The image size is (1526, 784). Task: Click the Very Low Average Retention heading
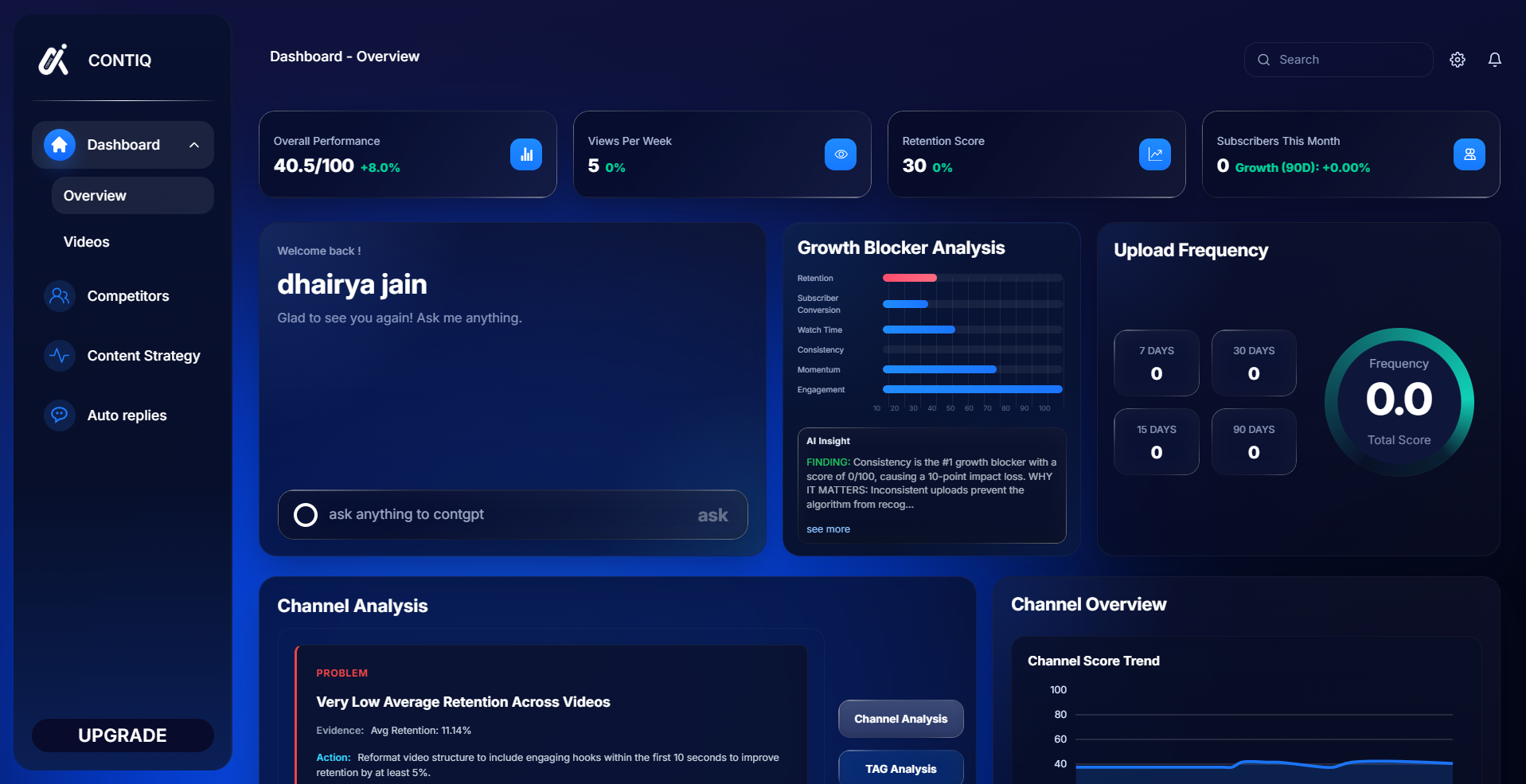point(463,702)
